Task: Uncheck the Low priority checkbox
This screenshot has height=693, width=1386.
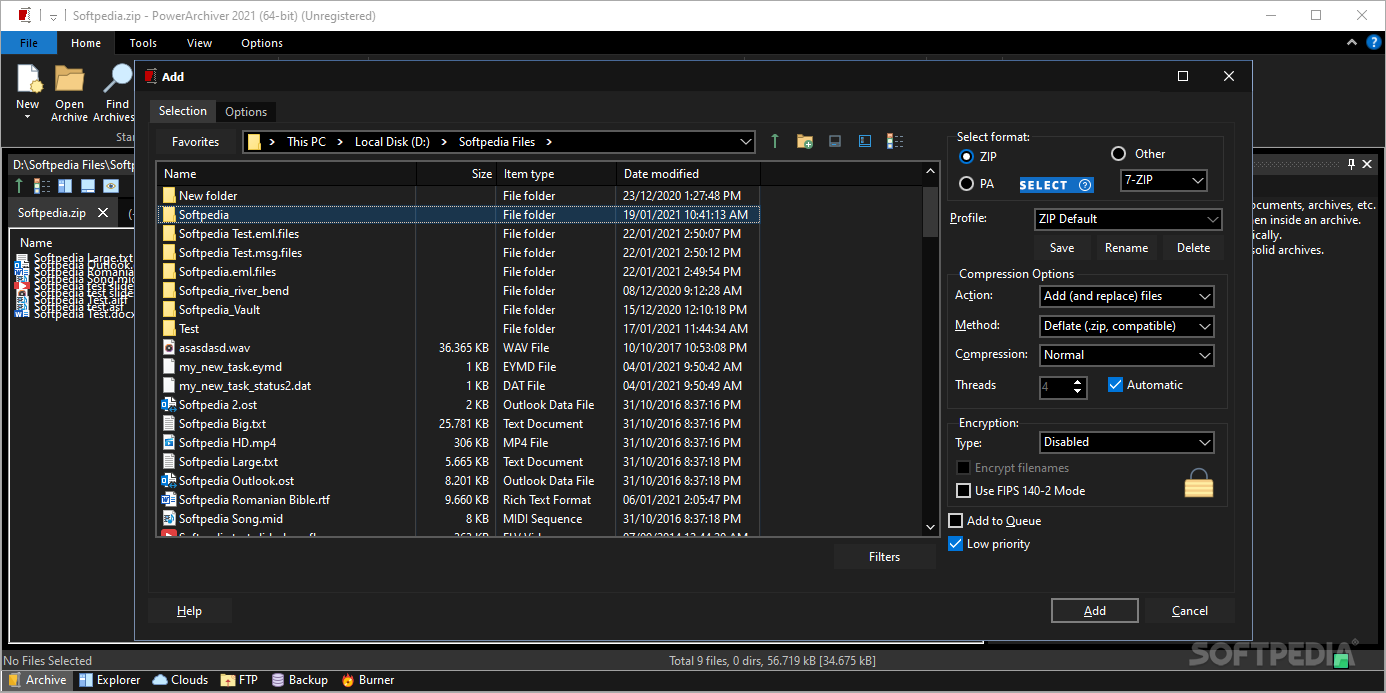Action: [x=956, y=544]
